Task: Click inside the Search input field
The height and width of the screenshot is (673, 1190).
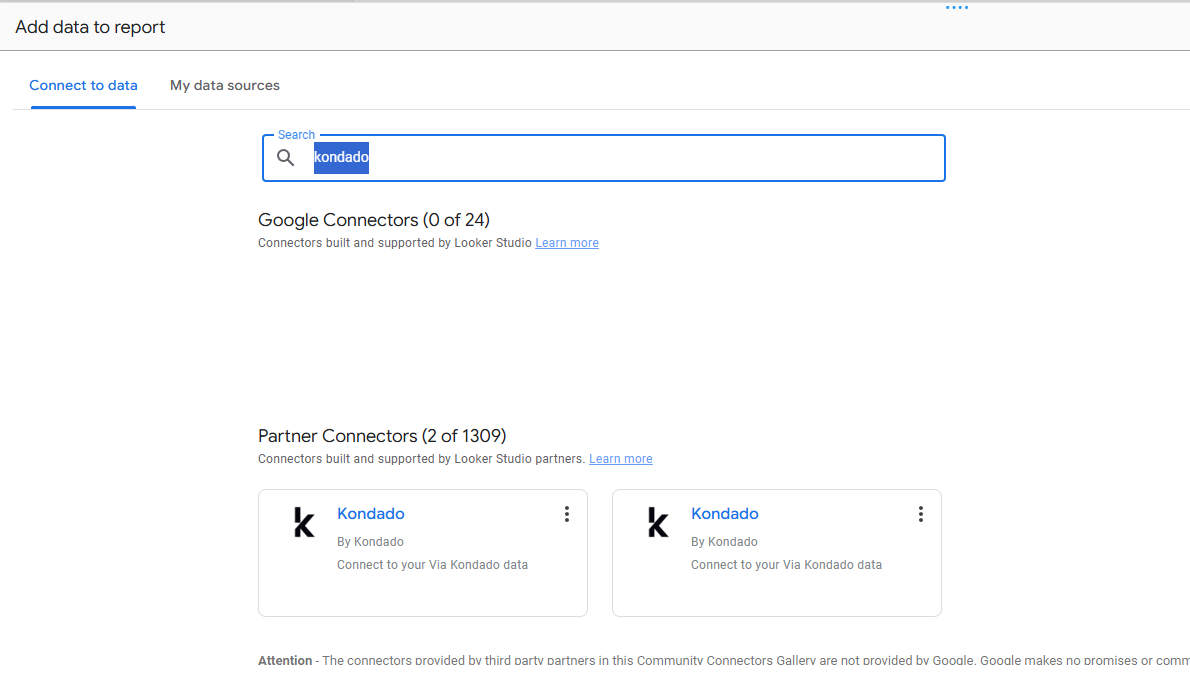Action: (x=600, y=157)
